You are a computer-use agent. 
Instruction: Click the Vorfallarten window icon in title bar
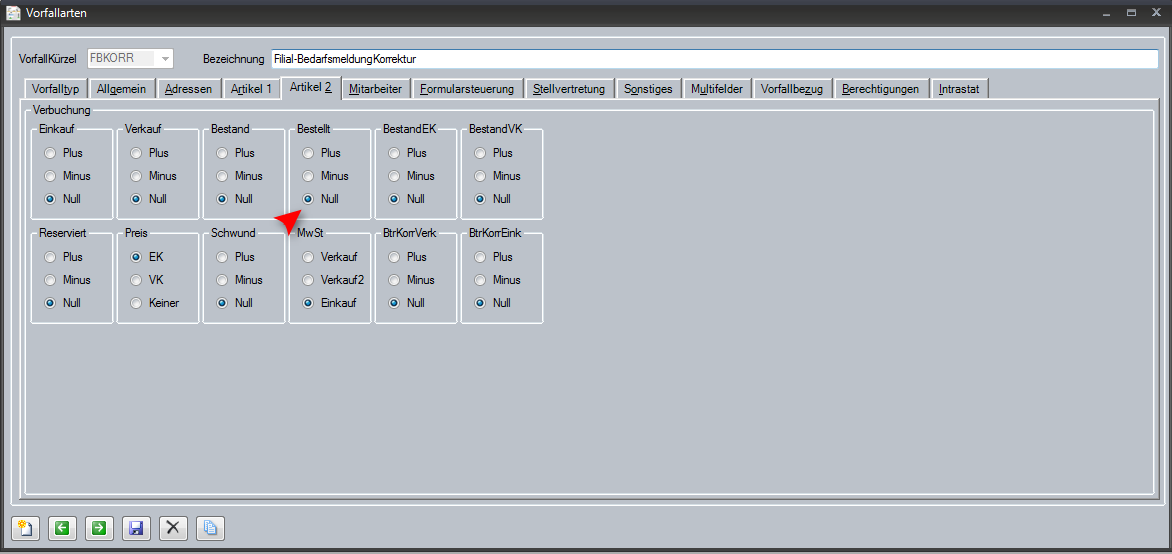pos(13,13)
